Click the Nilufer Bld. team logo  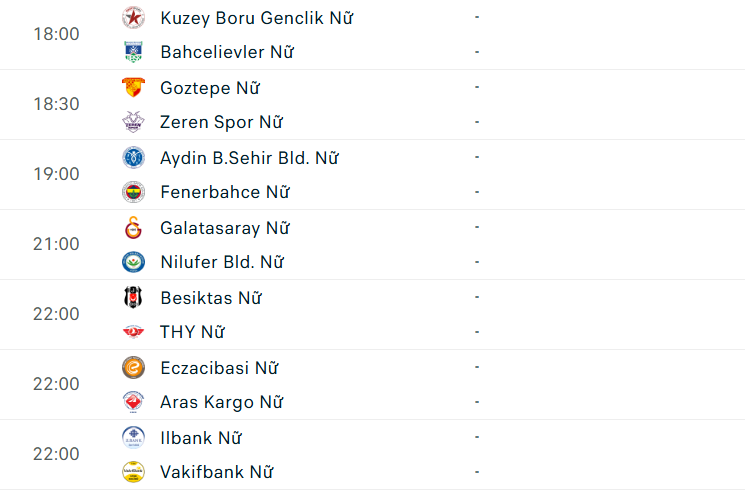[x=133, y=262]
